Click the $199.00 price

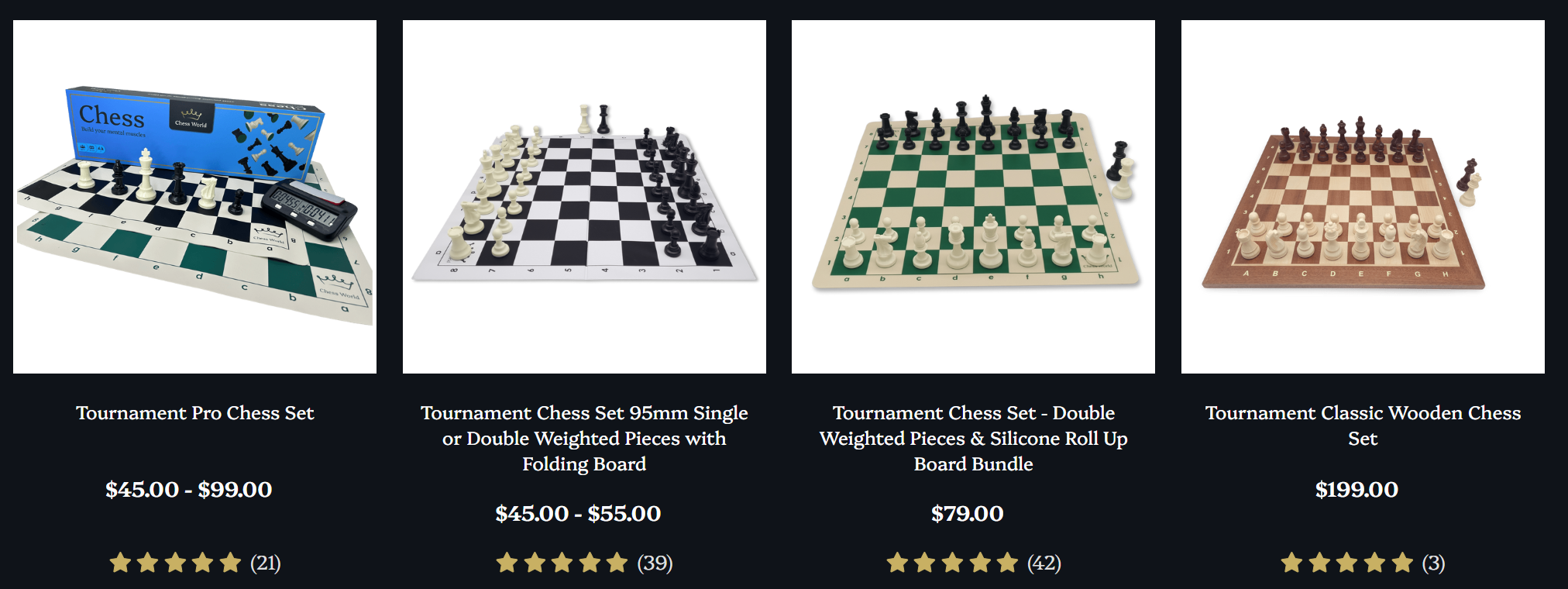coord(1357,490)
